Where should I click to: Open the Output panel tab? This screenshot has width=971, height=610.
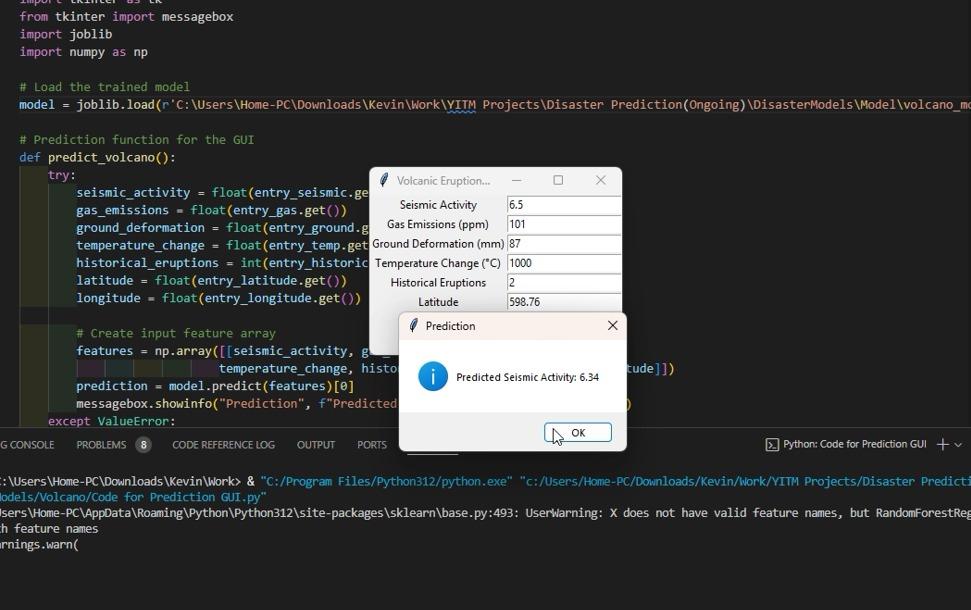[x=316, y=445]
